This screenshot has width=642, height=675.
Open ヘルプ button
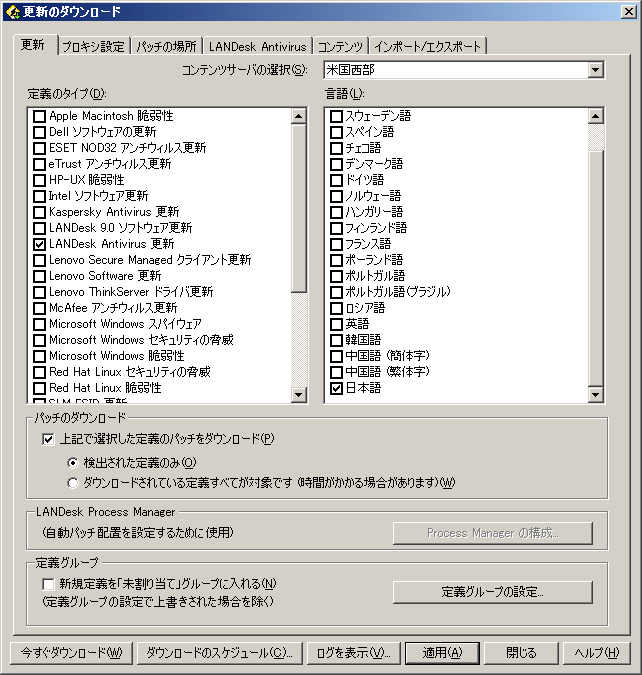[x=596, y=653]
